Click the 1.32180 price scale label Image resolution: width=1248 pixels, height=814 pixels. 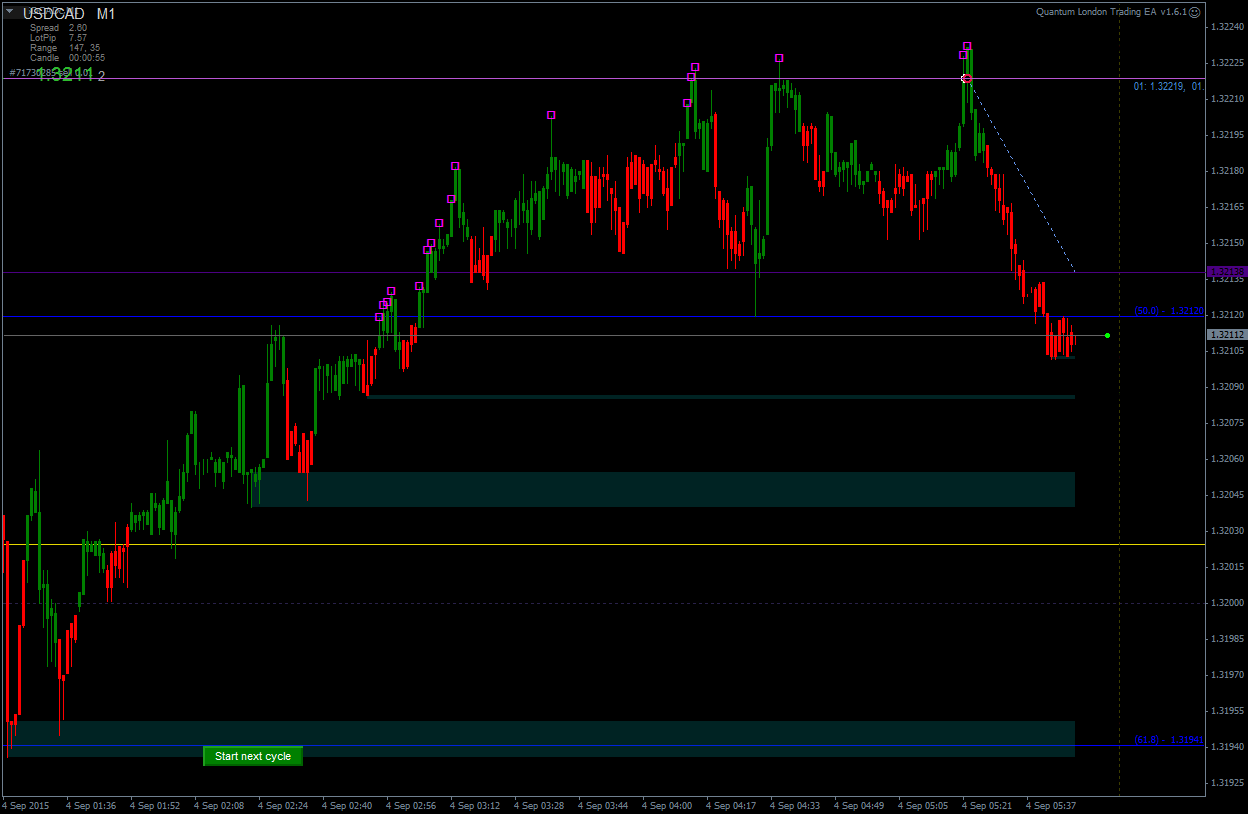[x=1226, y=170]
